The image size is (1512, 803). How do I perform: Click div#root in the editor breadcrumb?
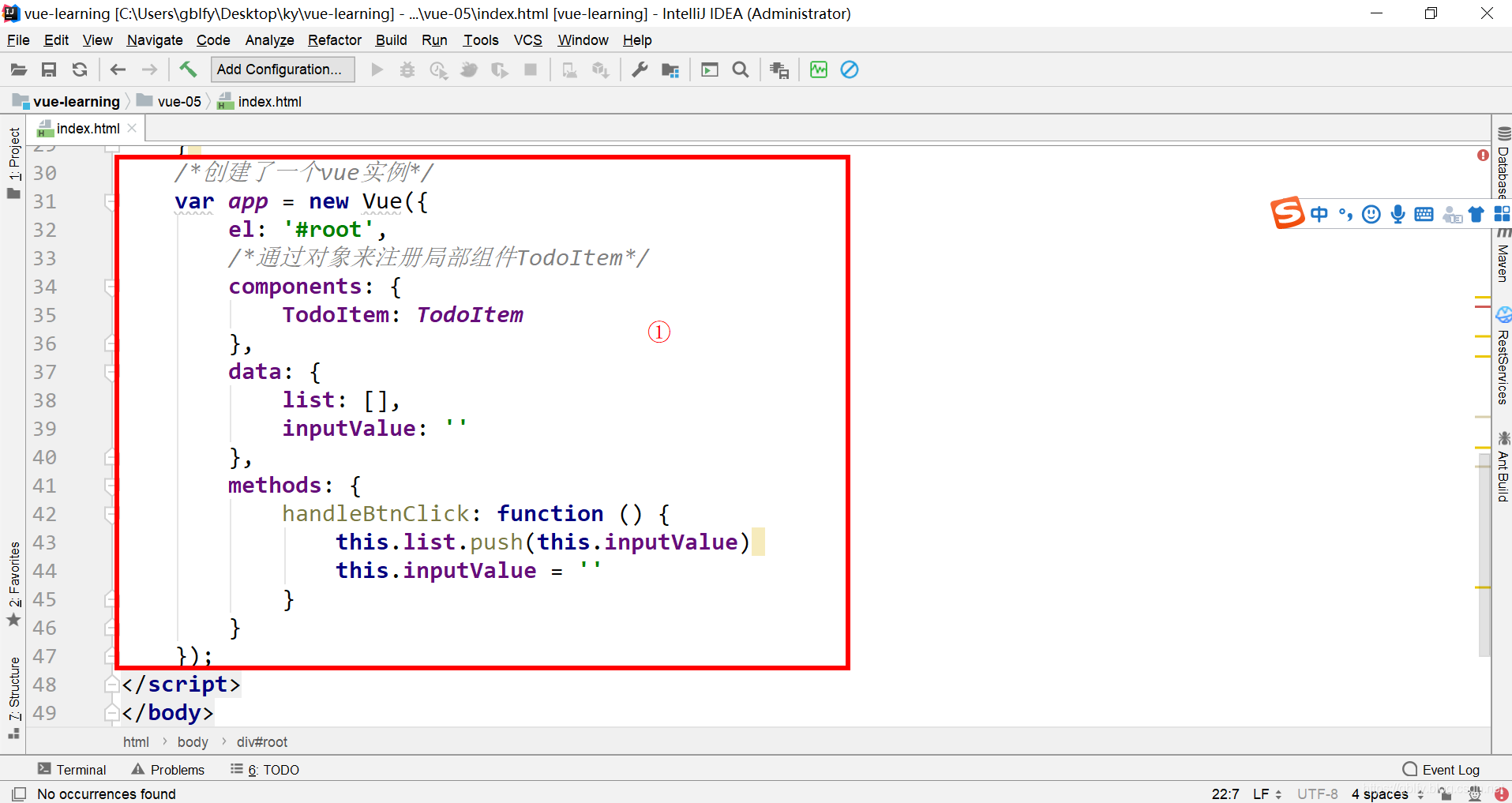pos(262,742)
